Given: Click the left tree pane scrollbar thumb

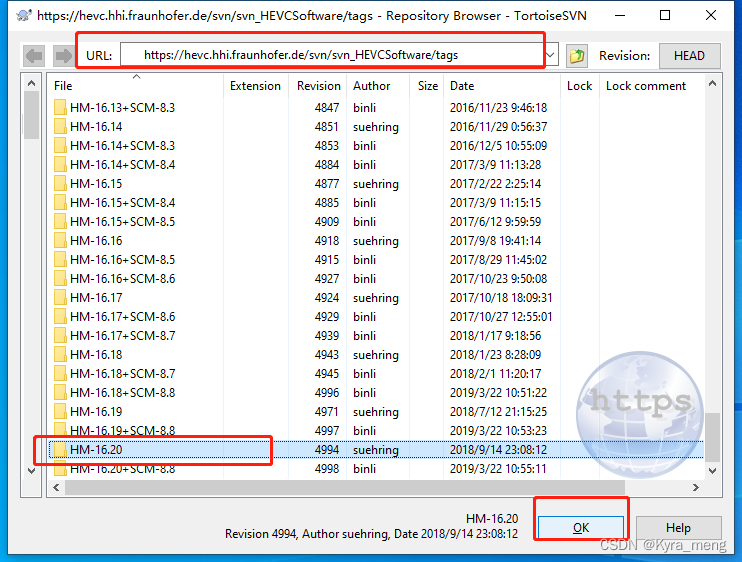Looking at the screenshot, I should pos(31,115).
